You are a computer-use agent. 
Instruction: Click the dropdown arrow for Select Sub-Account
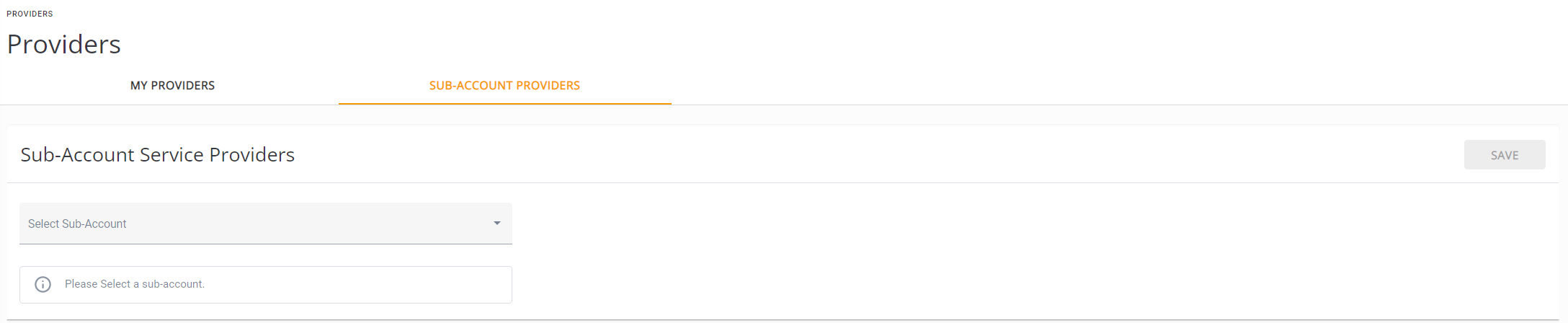[497, 224]
